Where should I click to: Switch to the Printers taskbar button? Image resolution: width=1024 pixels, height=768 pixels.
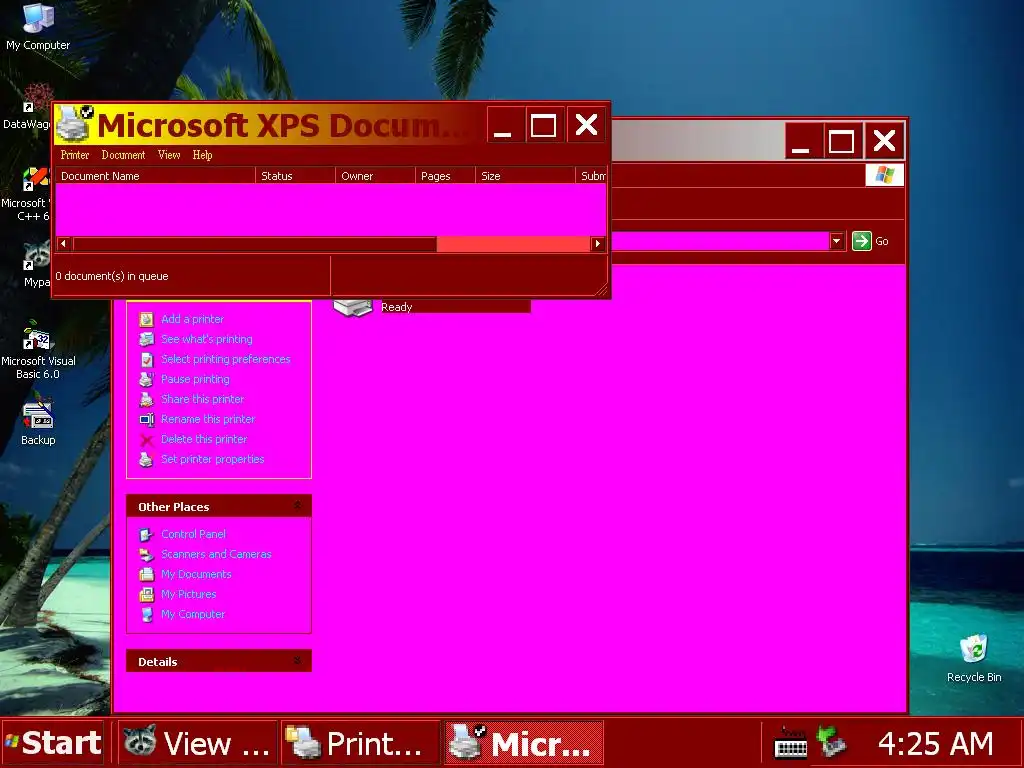pos(360,743)
